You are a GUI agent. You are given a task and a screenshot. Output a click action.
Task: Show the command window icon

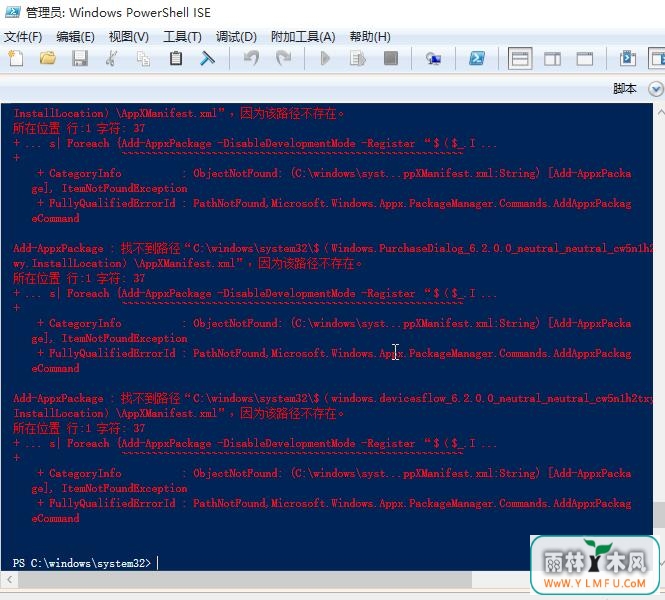click(x=627, y=58)
